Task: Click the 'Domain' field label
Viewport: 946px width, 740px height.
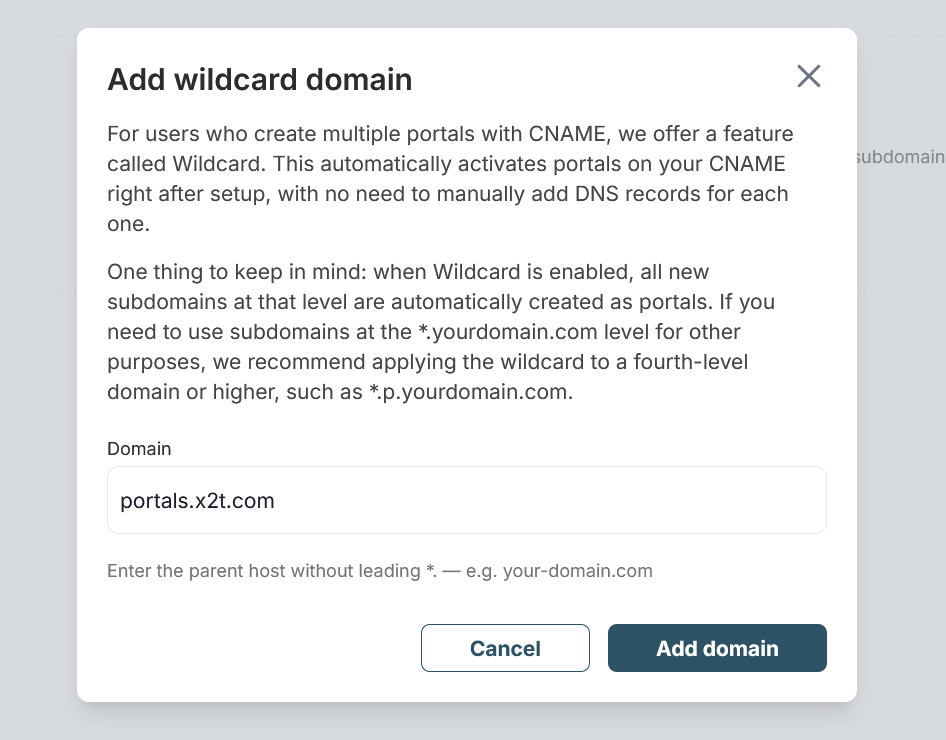Action: pyautogui.click(x=139, y=449)
